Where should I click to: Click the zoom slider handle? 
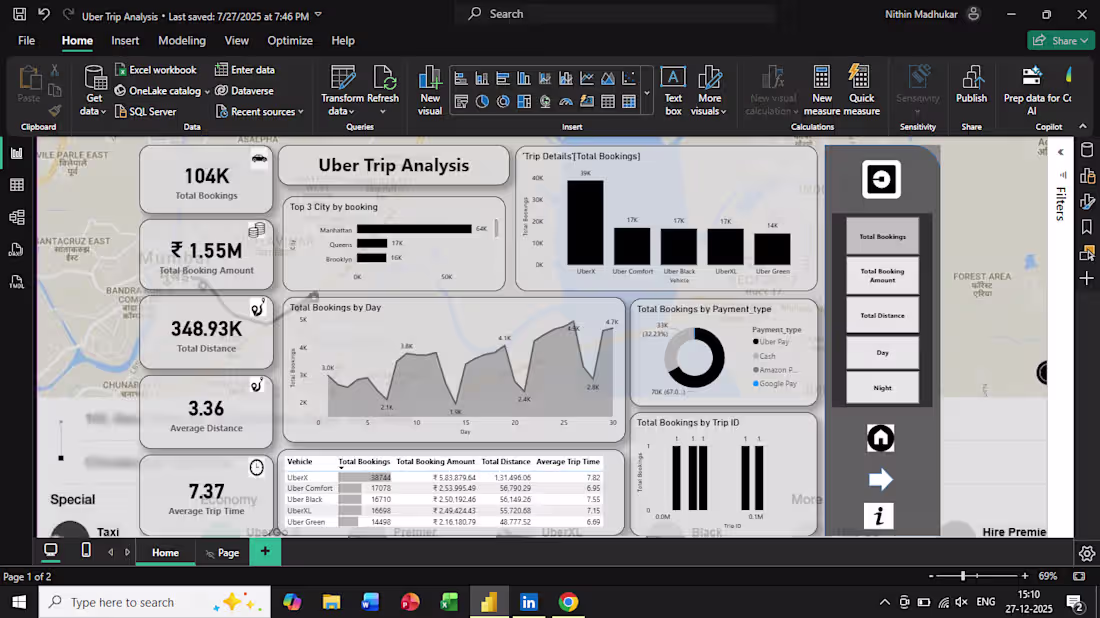(x=963, y=576)
